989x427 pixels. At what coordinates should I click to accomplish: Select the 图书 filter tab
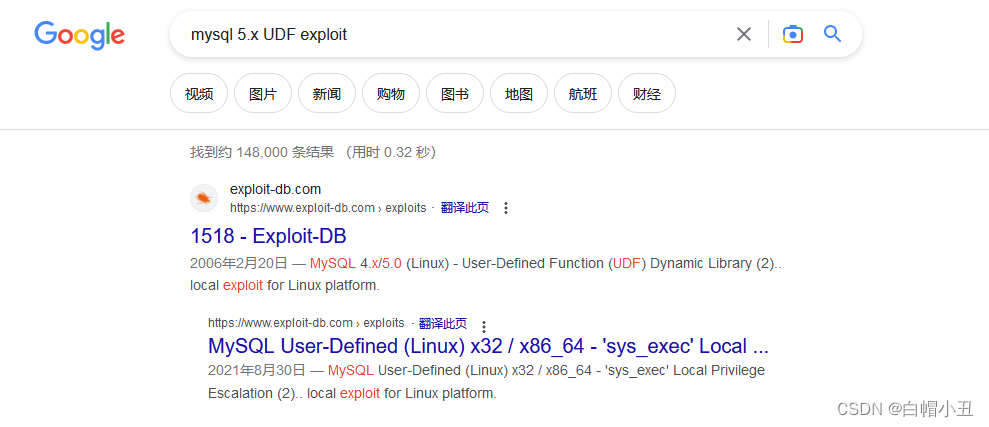tap(455, 93)
